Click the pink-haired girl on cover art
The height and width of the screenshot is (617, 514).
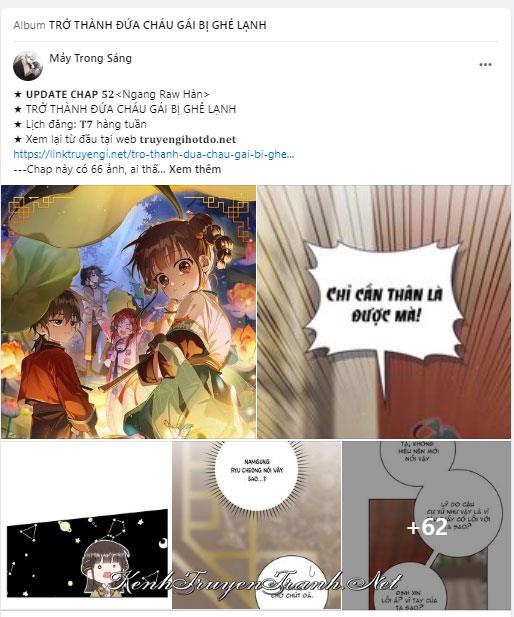[126, 338]
